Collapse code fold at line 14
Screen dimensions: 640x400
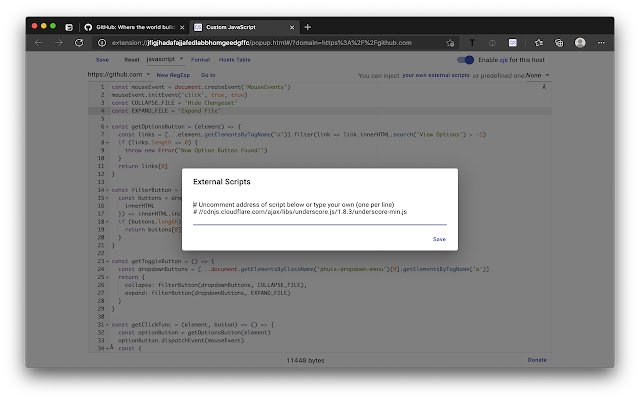pyautogui.click(x=107, y=190)
